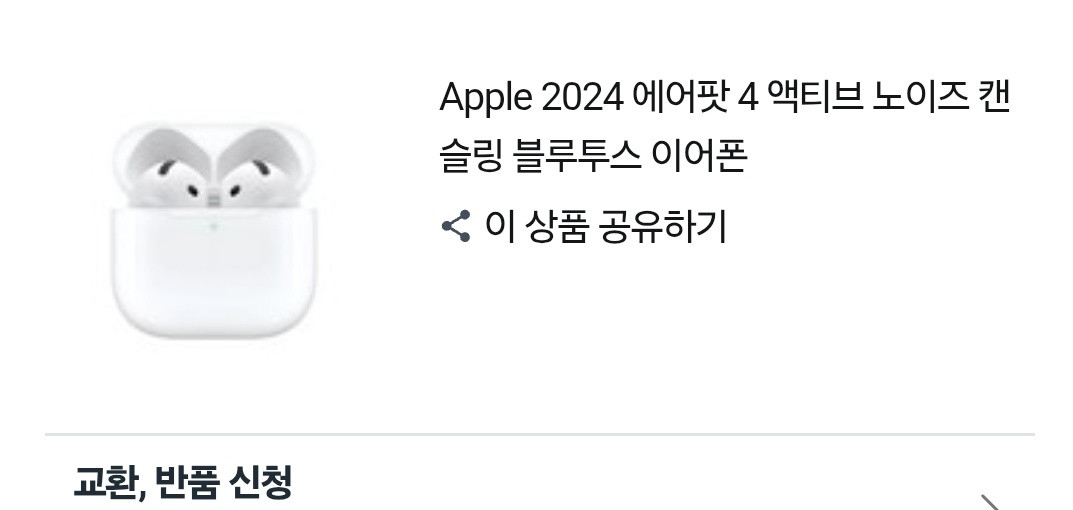Click the charging case LED area in the product photo

213,227
